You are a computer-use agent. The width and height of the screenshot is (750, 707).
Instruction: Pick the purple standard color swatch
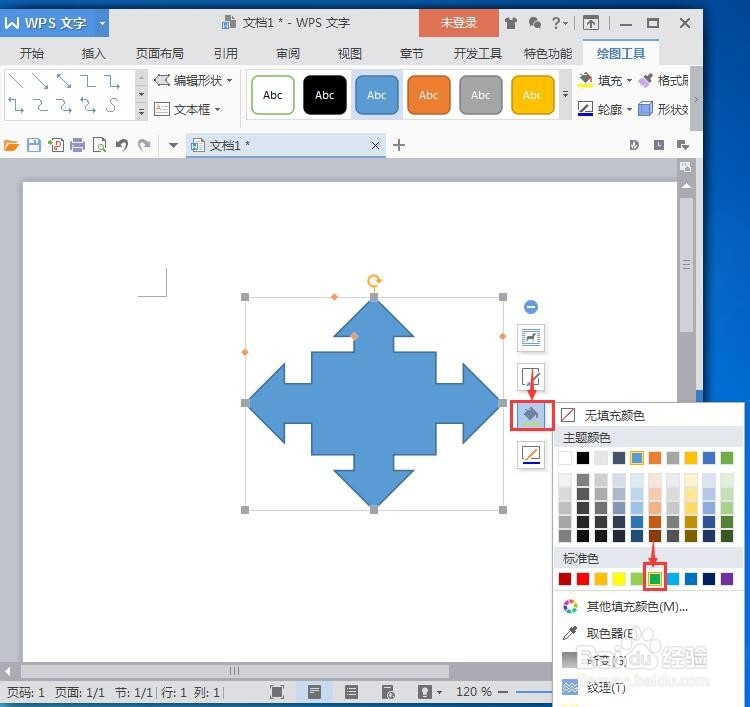[727, 579]
